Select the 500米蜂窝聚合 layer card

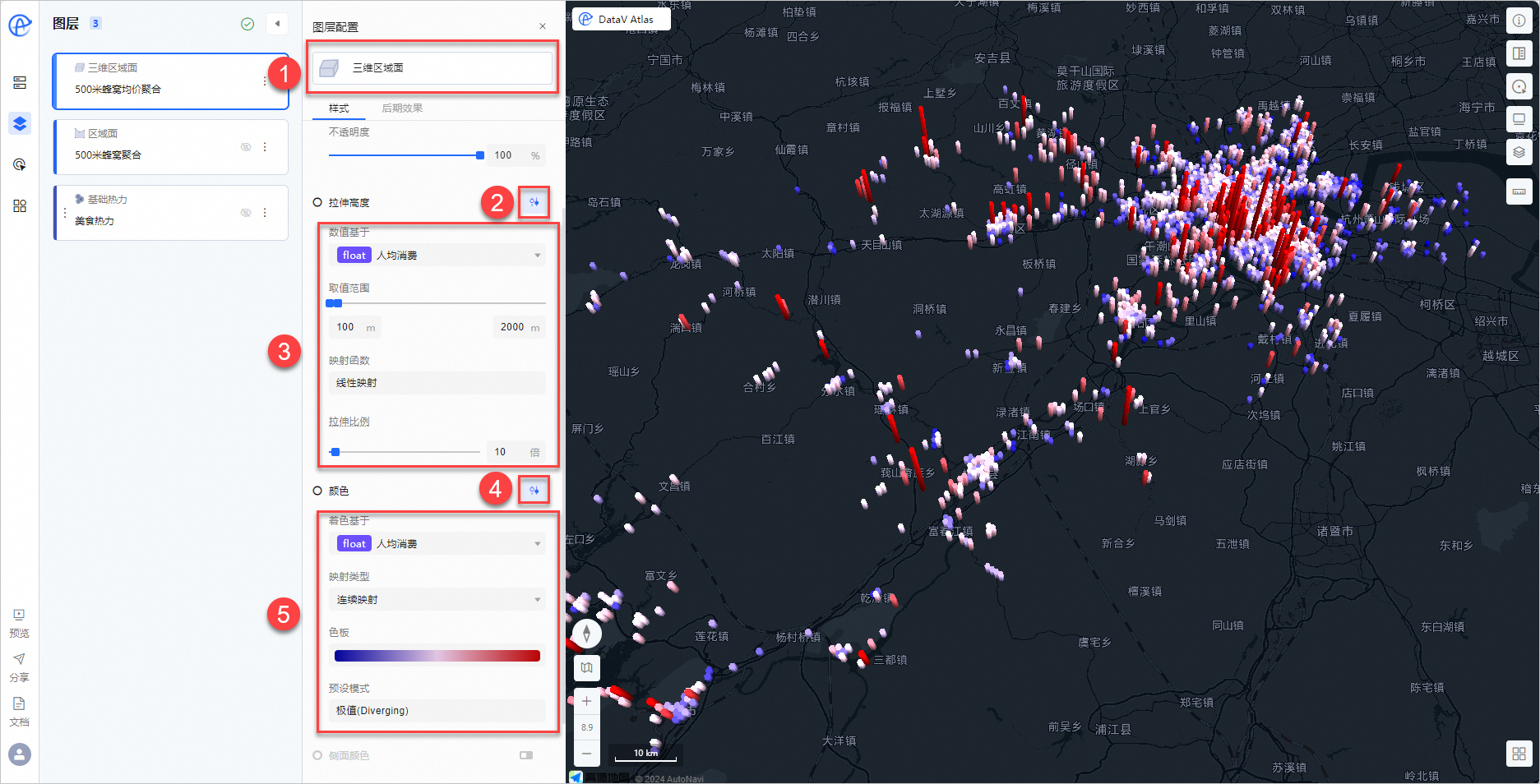point(170,146)
